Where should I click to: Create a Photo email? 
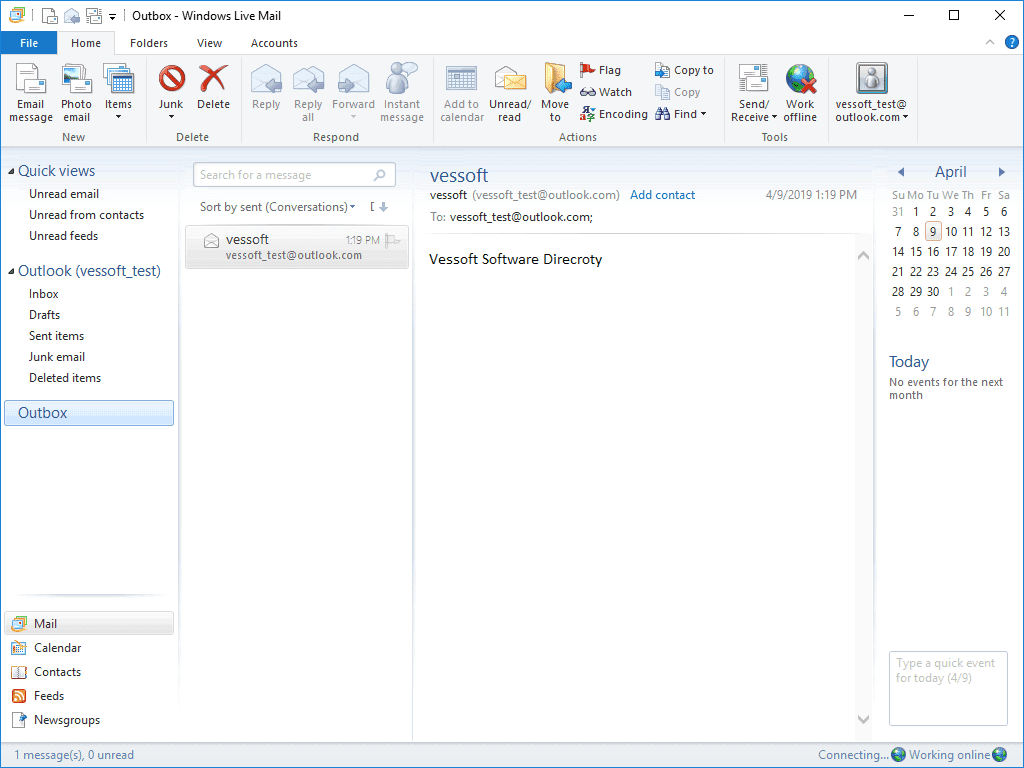click(x=76, y=93)
